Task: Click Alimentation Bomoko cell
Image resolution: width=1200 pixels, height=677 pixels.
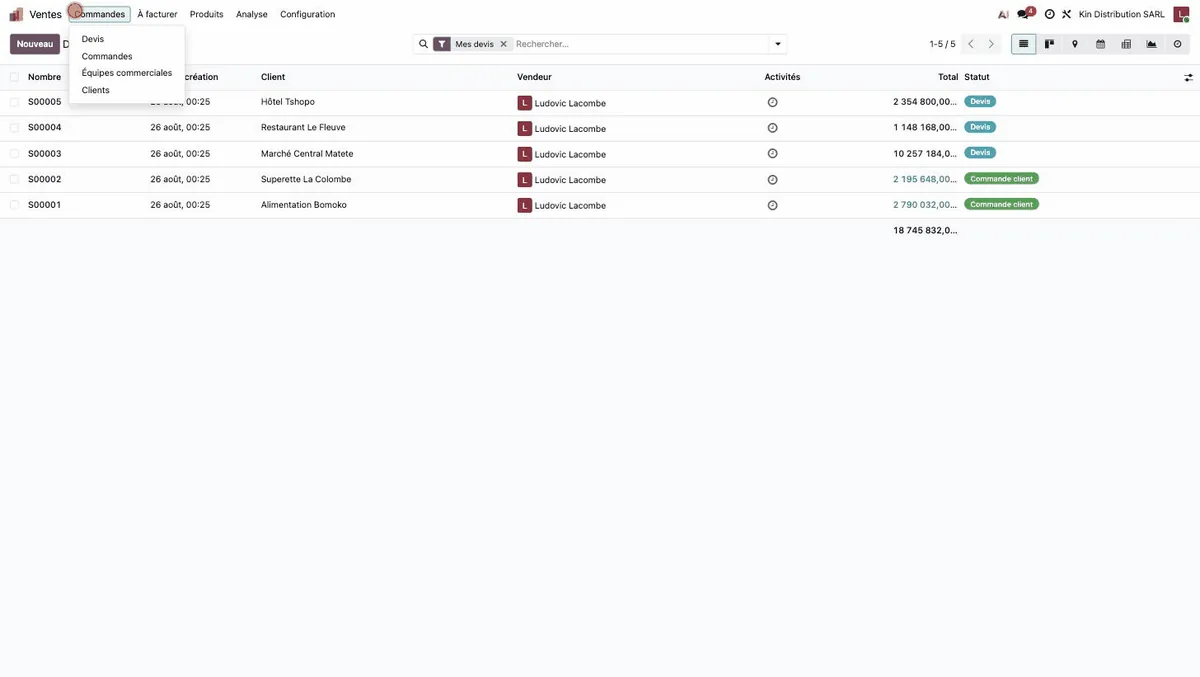Action: (304, 205)
